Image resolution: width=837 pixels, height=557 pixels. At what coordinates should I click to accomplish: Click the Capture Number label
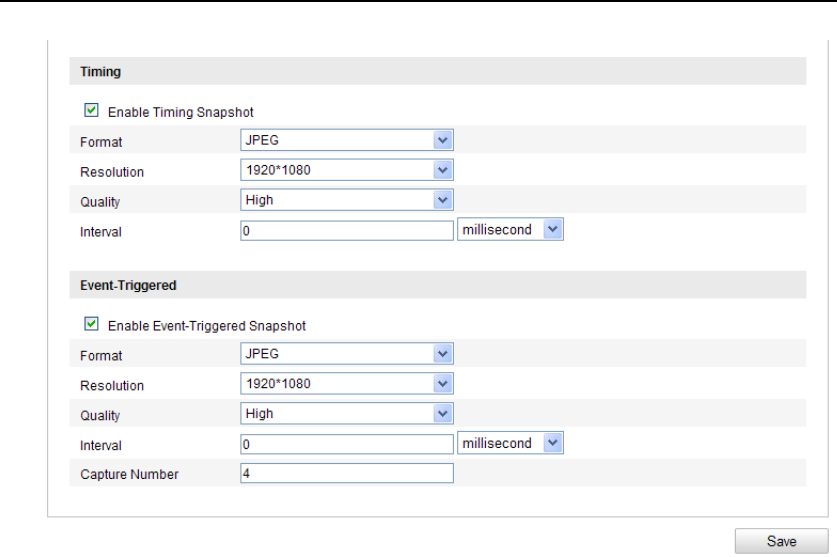pyautogui.click(x=129, y=474)
